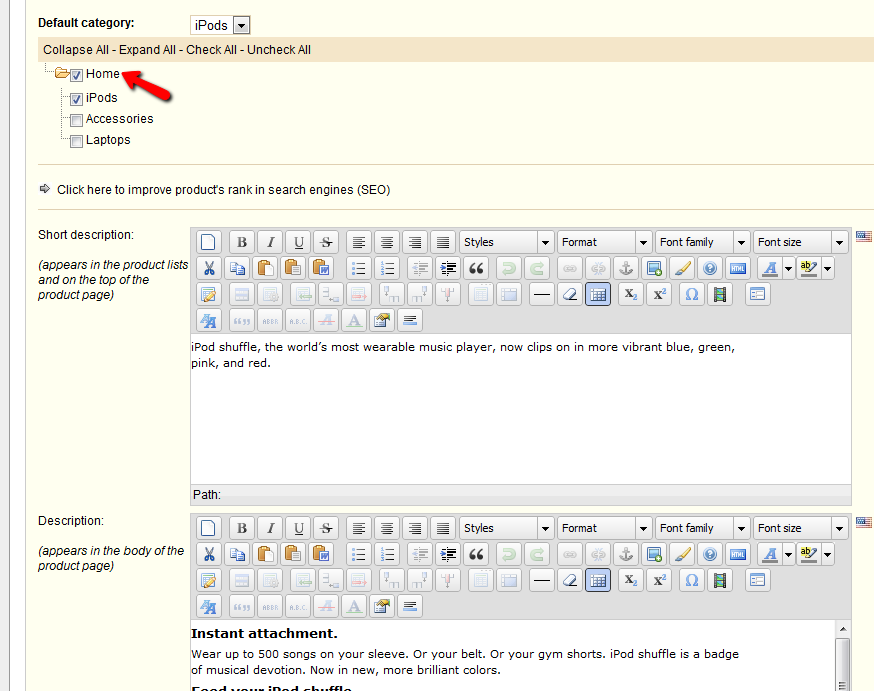Check the Accessories category checkbox

point(76,120)
